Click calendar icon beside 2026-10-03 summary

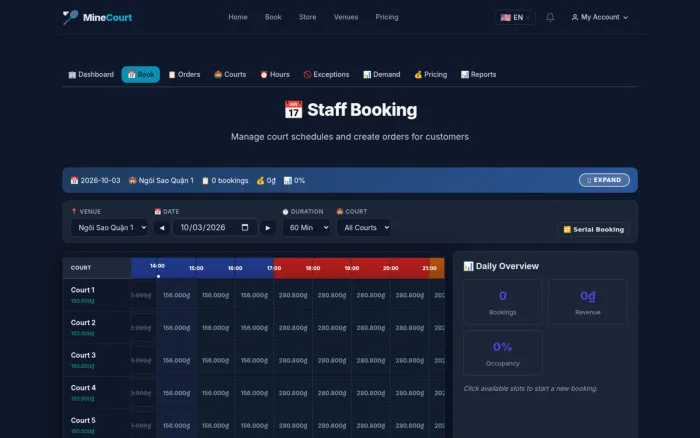(x=75, y=180)
